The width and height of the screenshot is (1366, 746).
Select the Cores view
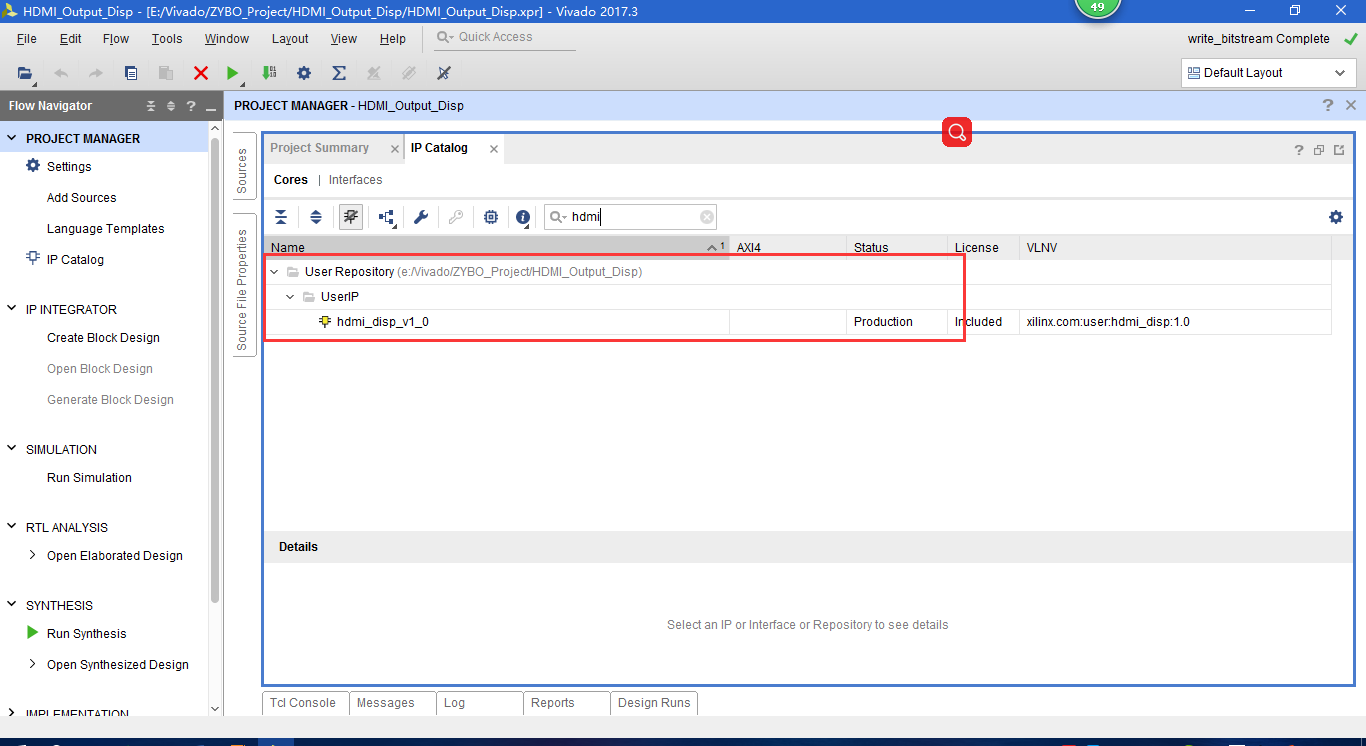click(291, 180)
